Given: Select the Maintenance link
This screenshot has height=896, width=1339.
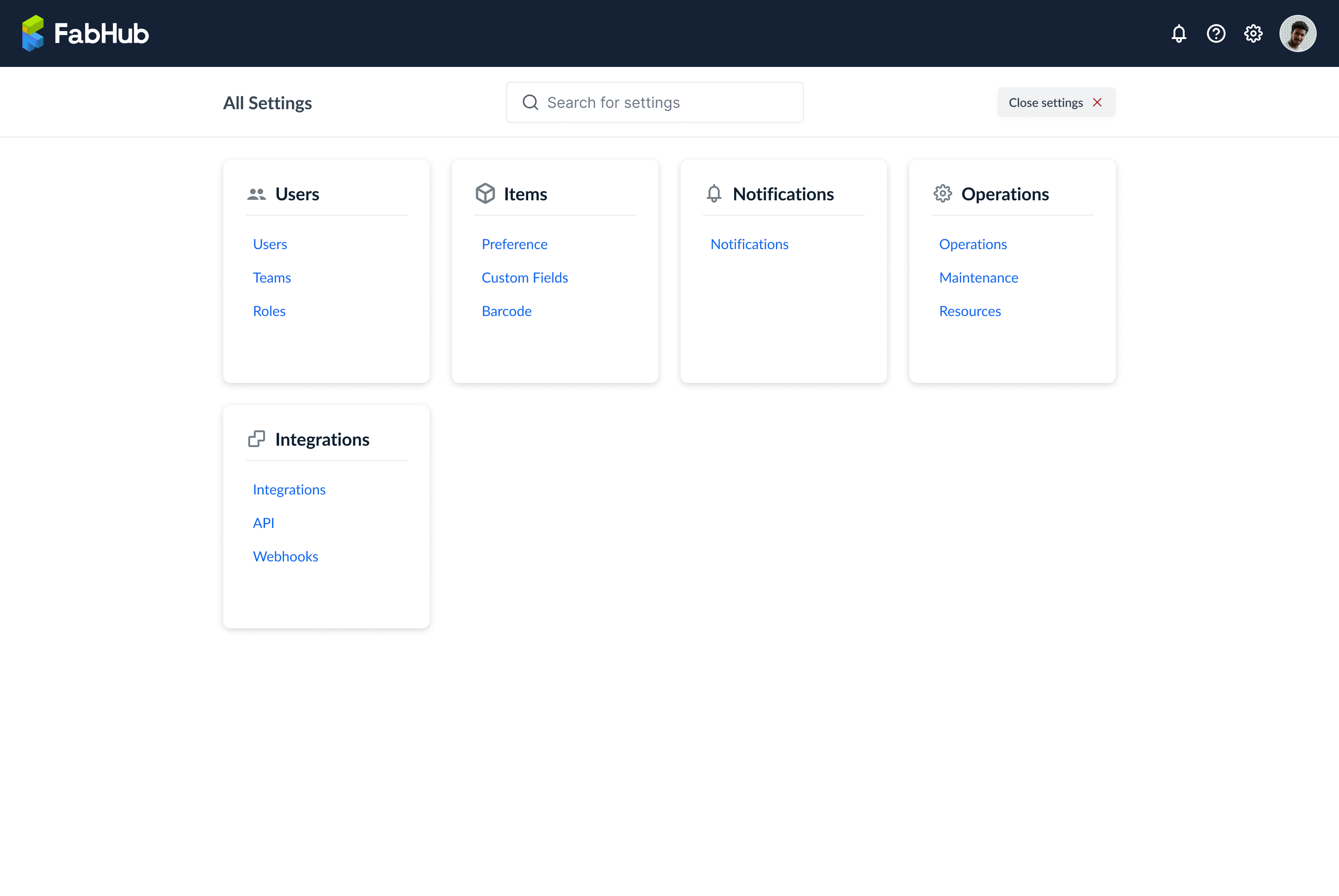Looking at the screenshot, I should 978,278.
